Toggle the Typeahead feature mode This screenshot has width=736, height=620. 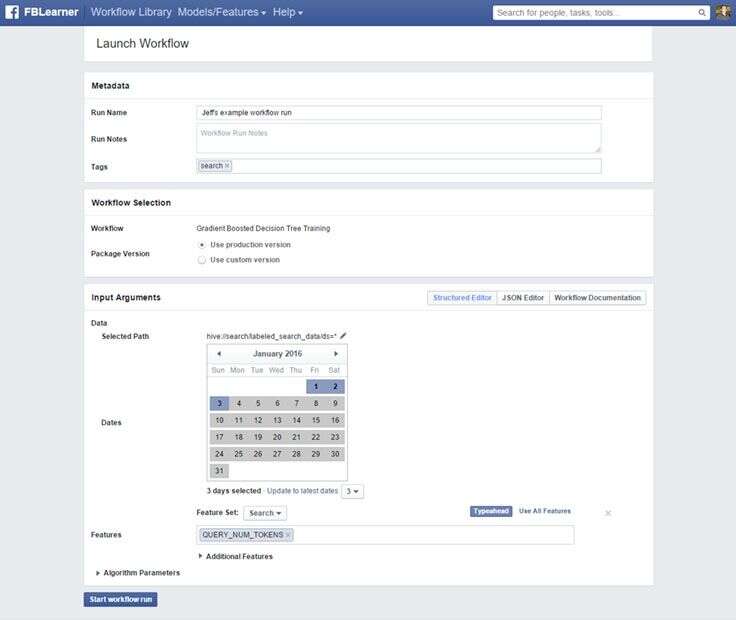point(491,511)
